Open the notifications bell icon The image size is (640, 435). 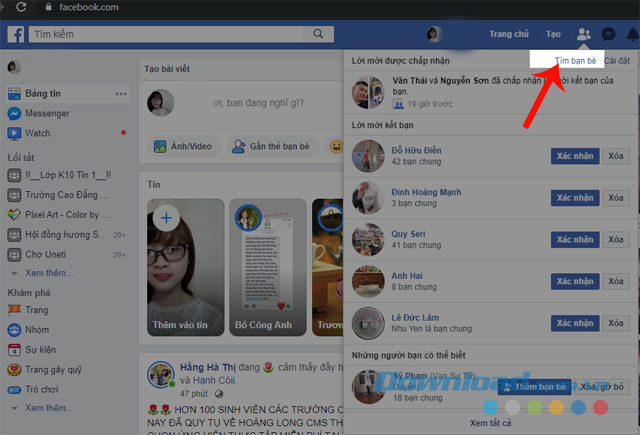click(x=633, y=35)
